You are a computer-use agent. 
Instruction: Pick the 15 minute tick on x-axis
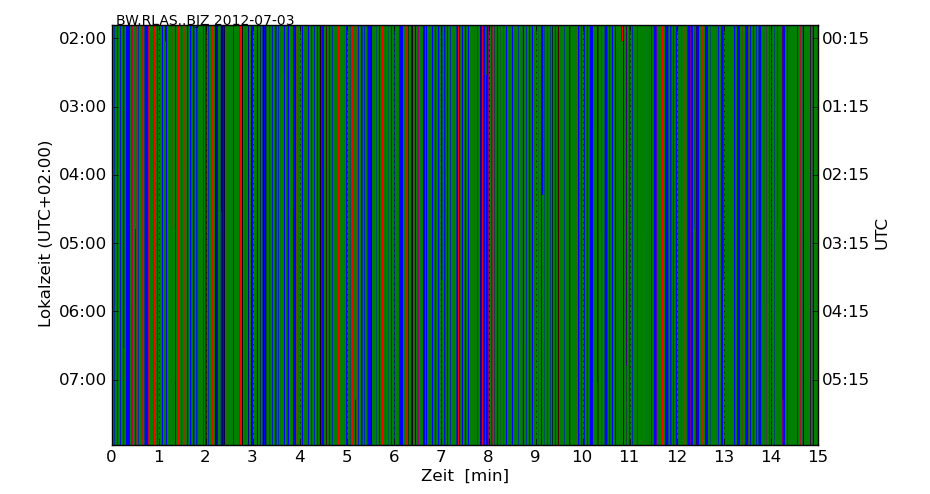[x=817, y=457]
